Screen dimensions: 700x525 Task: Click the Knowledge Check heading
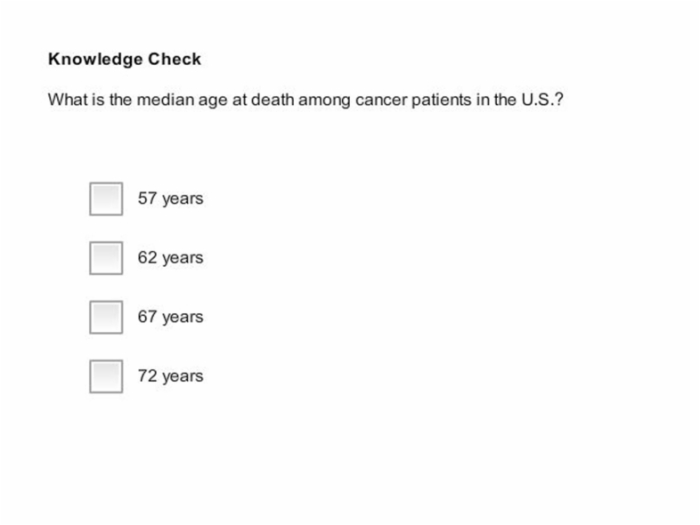pyautogui.click(x=125, y=59)
